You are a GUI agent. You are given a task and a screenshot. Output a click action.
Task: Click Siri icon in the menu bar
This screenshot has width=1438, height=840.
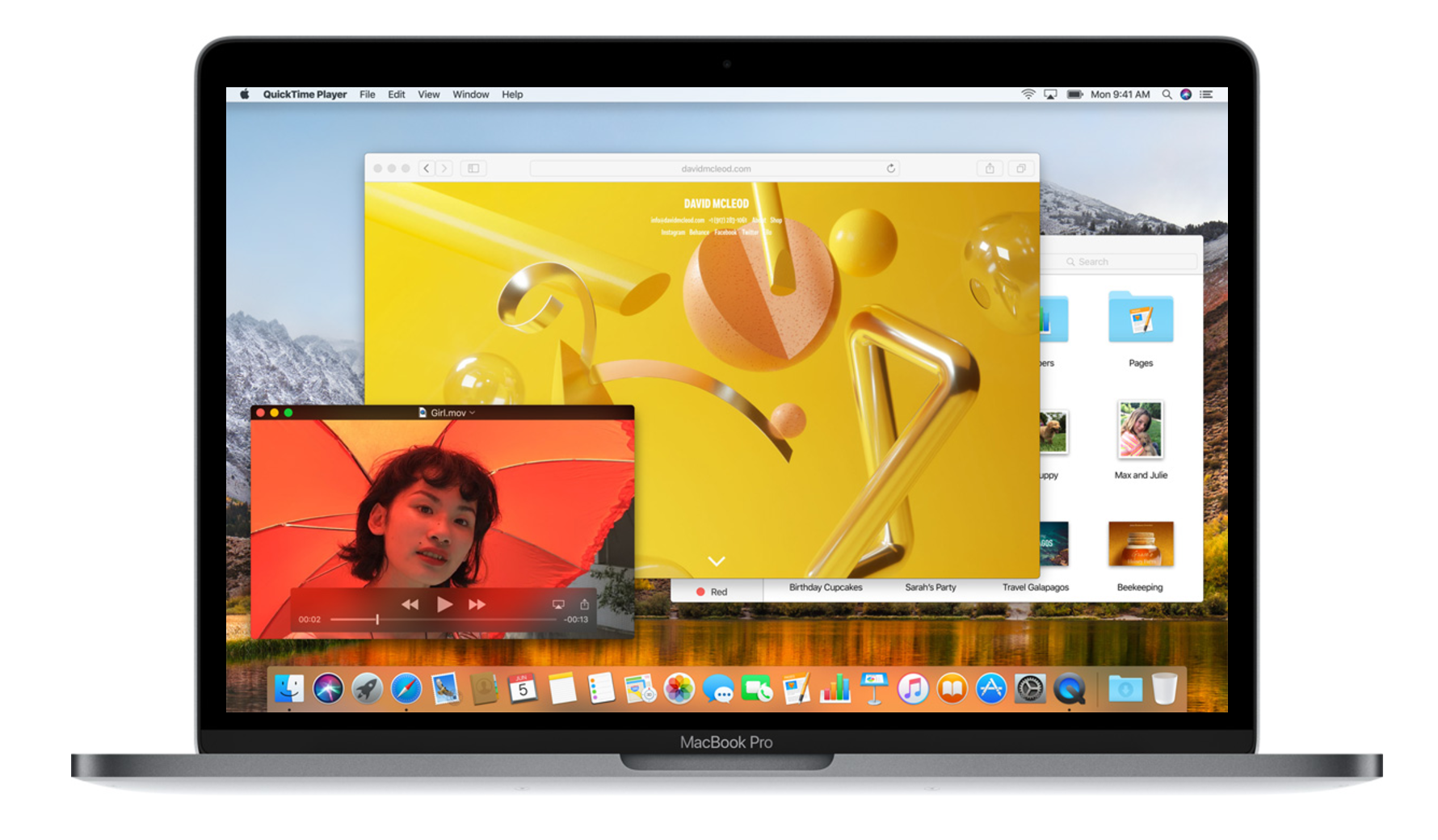[x=1186, y=94]
